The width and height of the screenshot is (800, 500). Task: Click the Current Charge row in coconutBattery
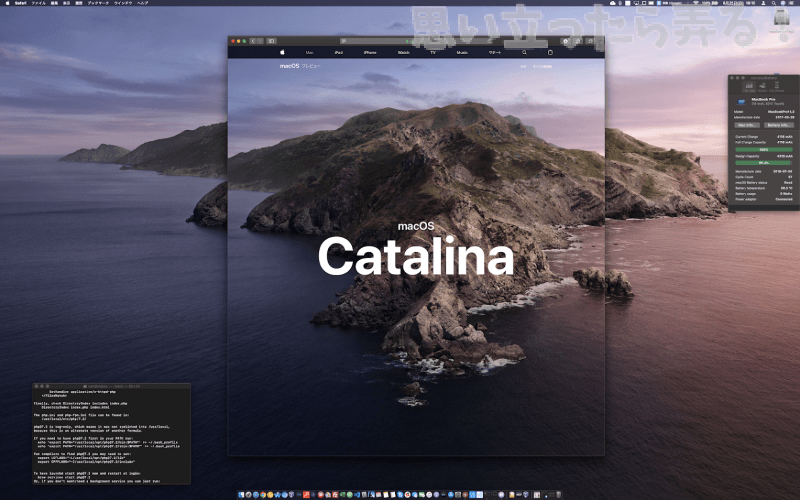coord(764,137)
